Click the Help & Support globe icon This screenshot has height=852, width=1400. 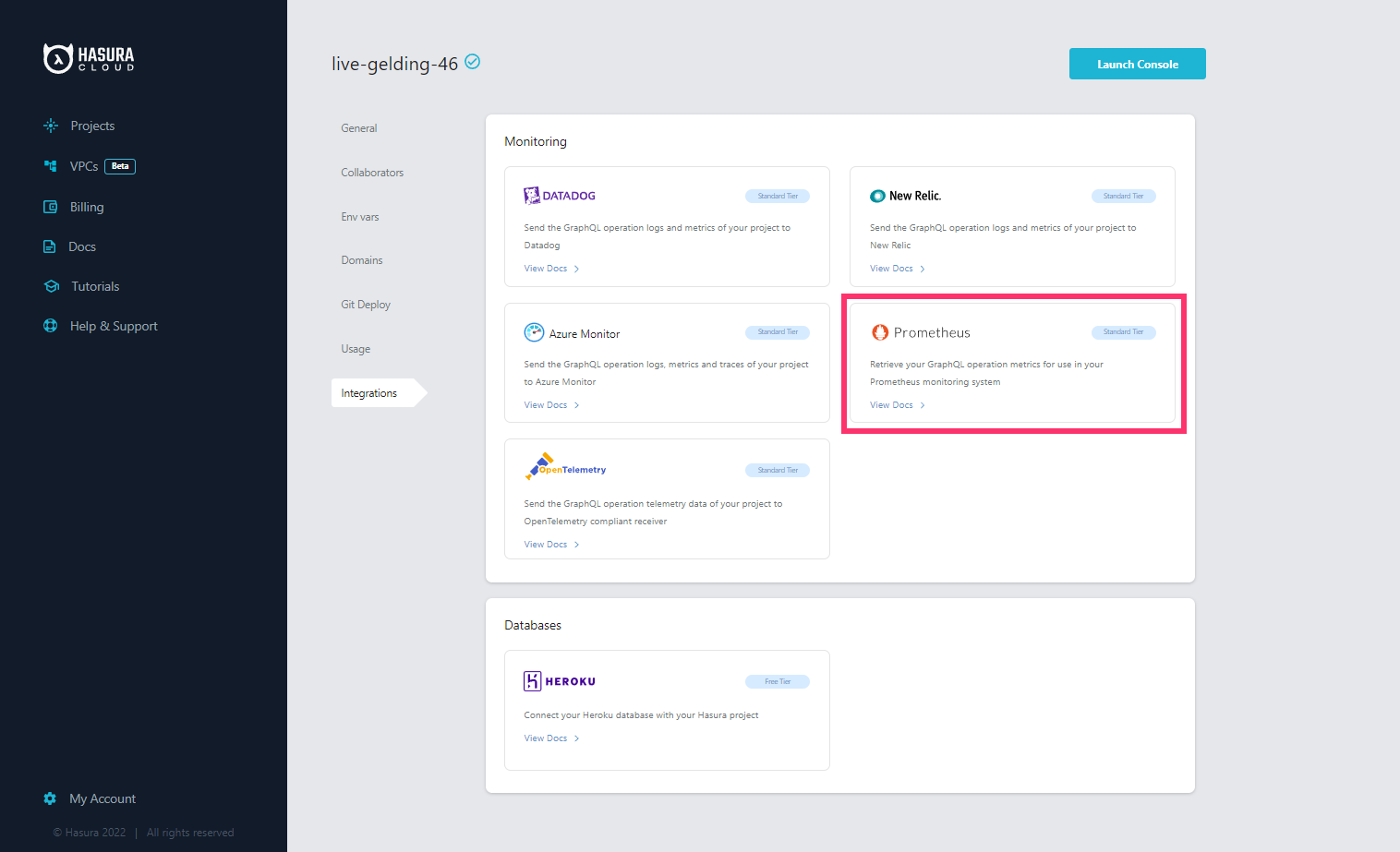point(51,326)
